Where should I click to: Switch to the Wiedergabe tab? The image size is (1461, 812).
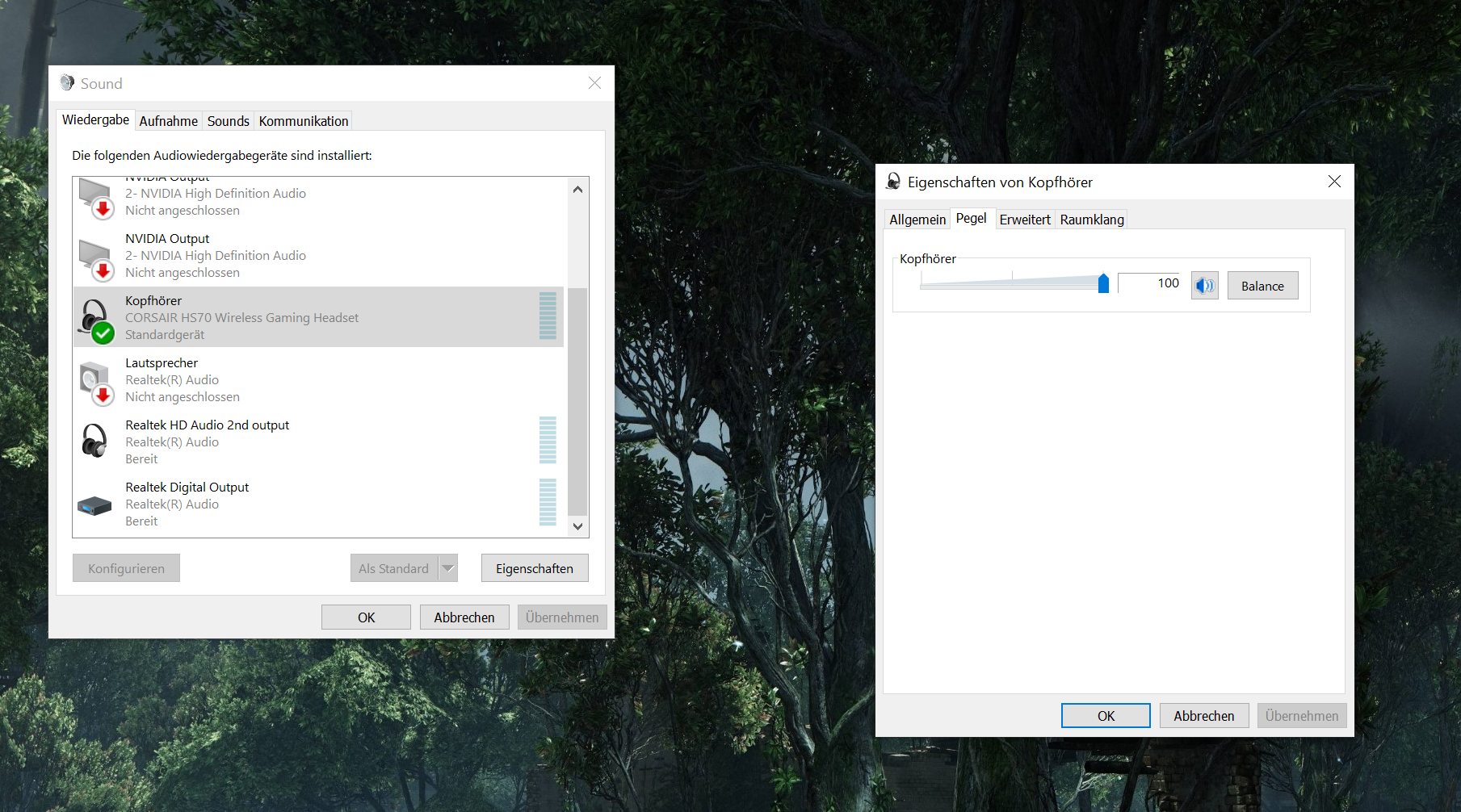click(95, 119)
